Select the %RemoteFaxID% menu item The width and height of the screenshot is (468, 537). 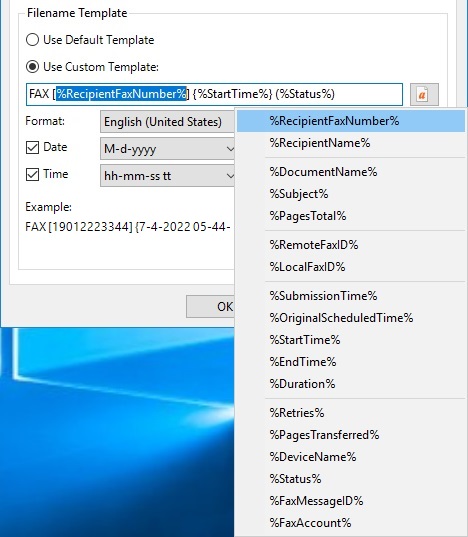(x=351, y=245)
